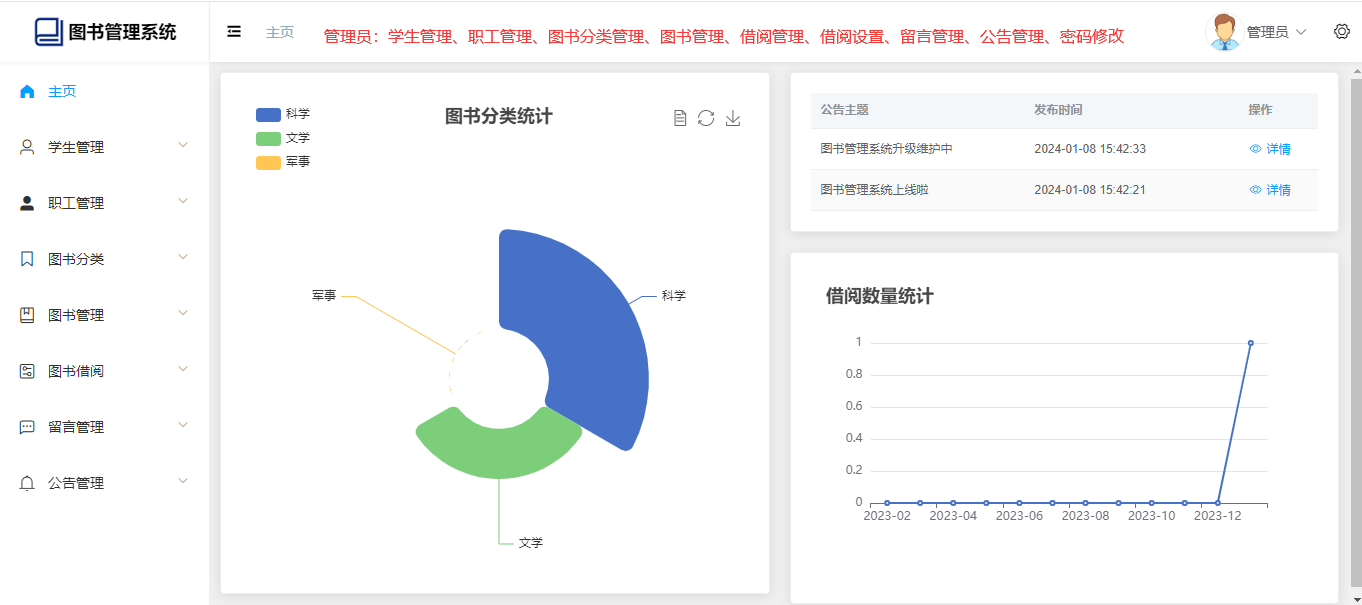1362x605 pixels.
Task: Toggle the 文学 legend series
Action: click(x=269, y=138)
